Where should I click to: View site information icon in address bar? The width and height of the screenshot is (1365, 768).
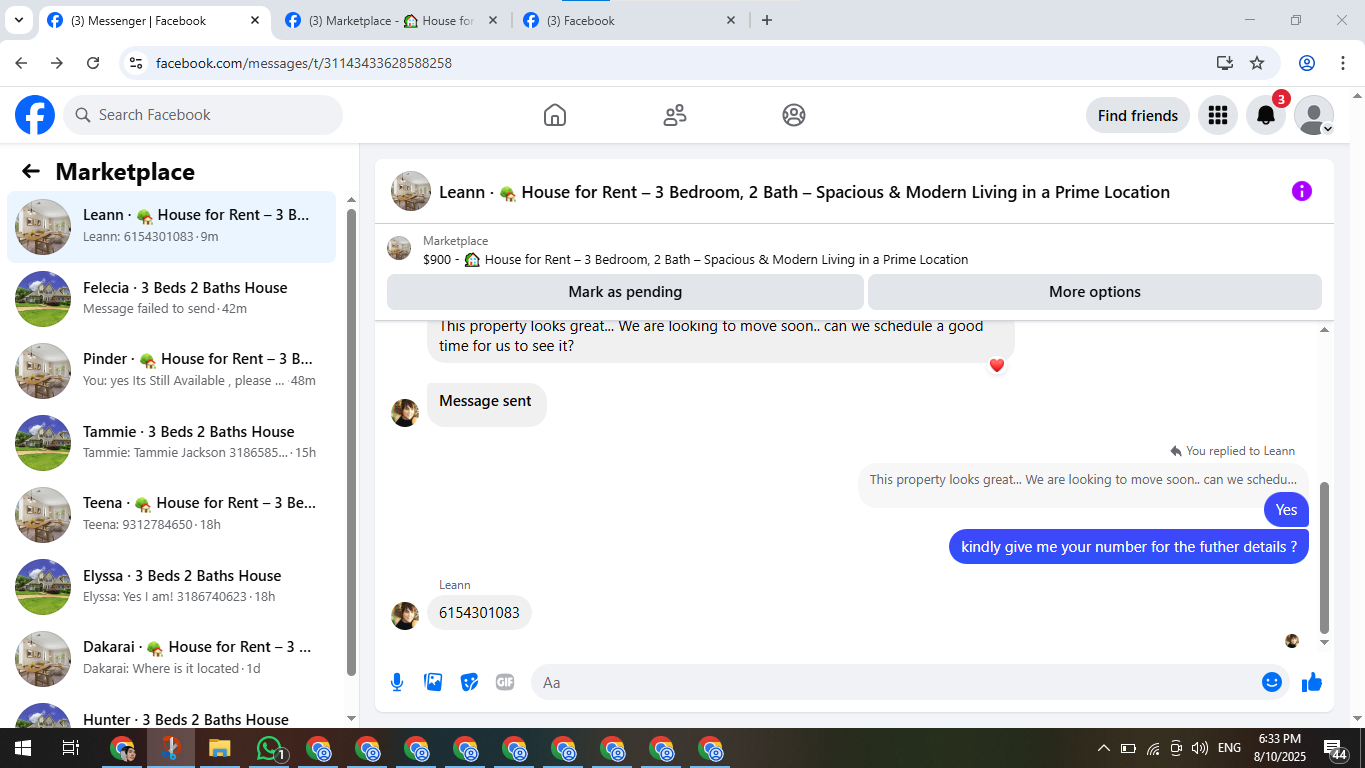(x=136, y=63)
